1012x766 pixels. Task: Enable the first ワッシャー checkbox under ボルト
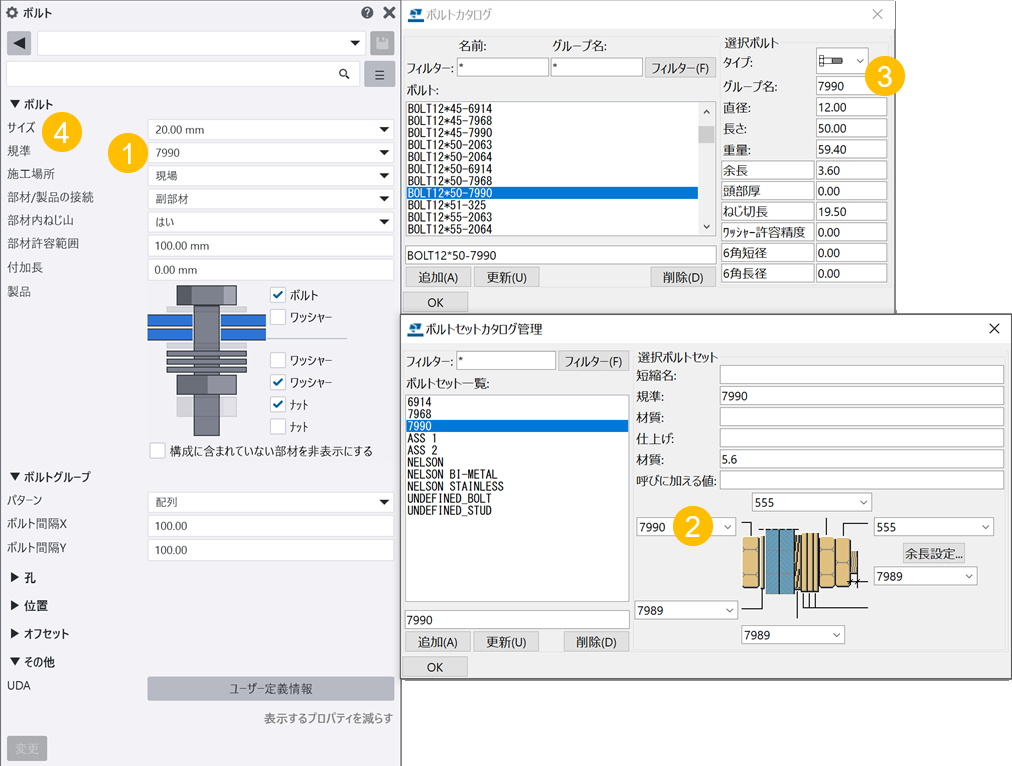pyautogui.click(x=278, y=317)
